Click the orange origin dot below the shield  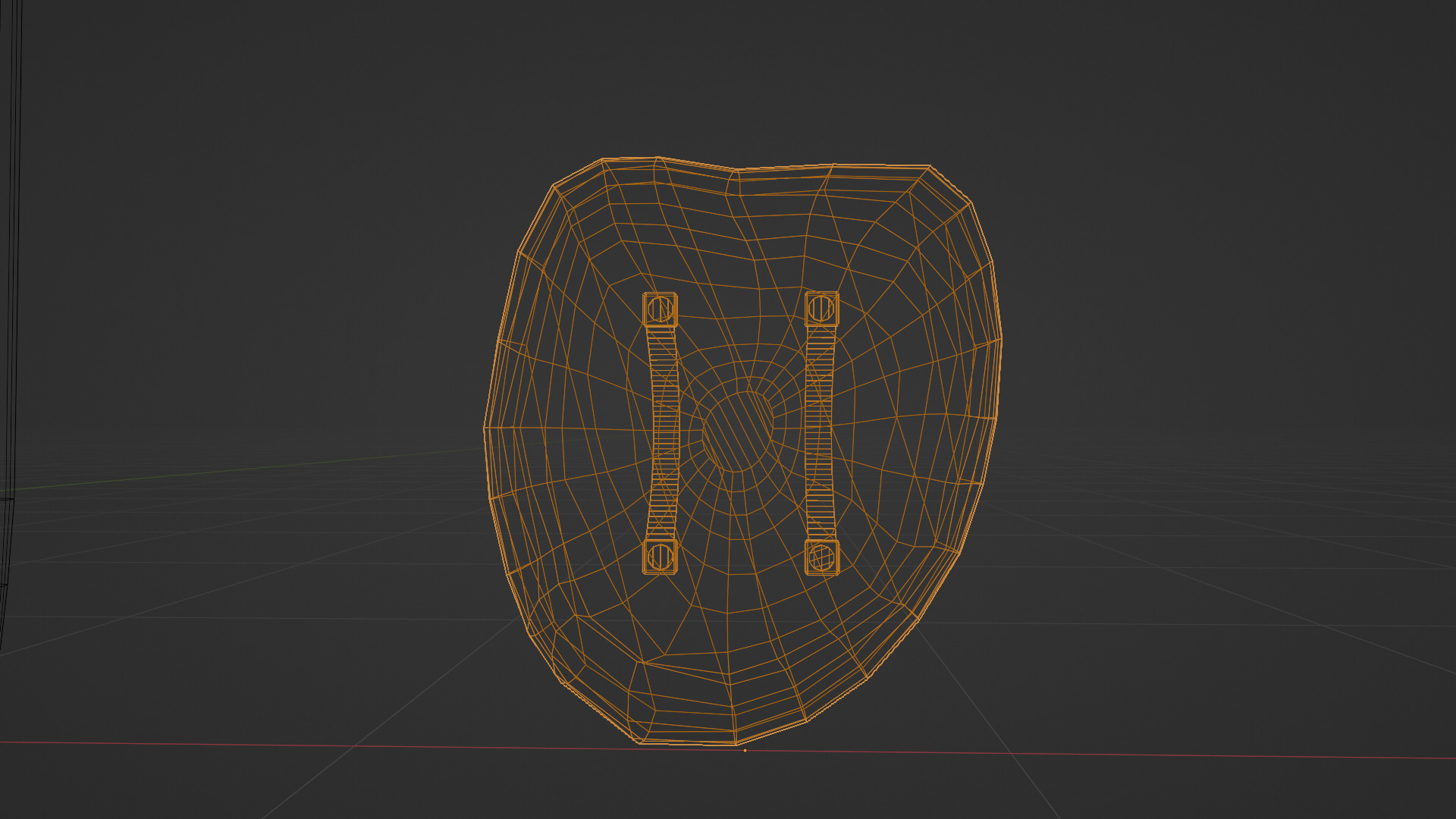tap(745, 751)
